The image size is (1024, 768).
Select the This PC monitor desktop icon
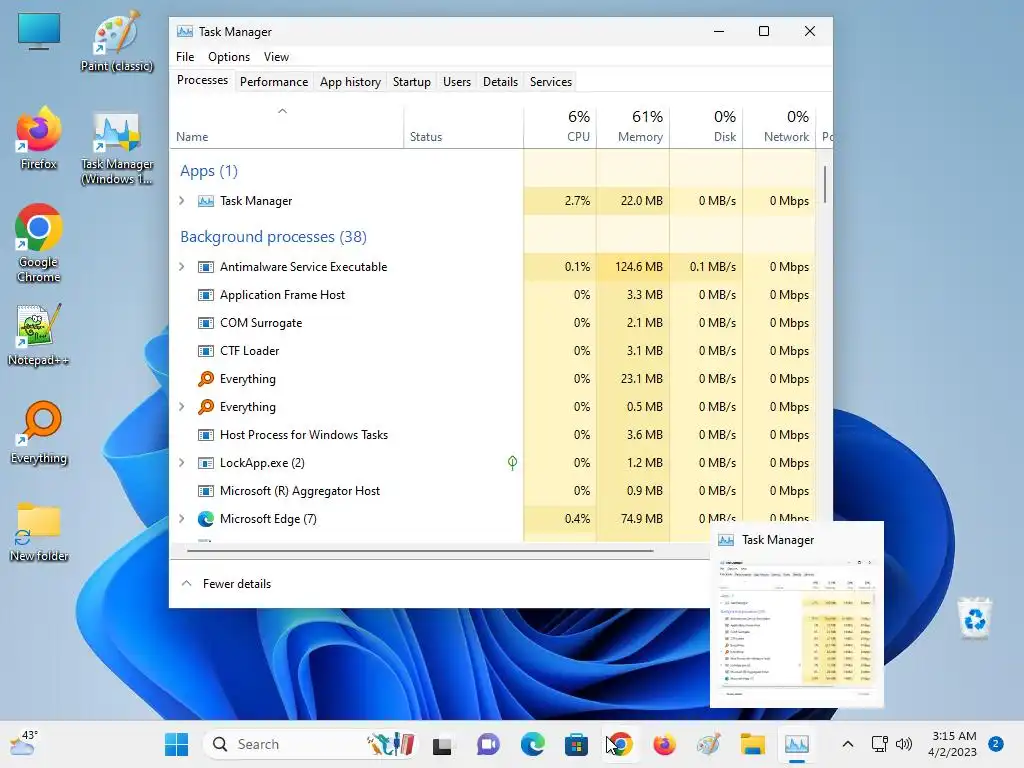coord(39,31)
